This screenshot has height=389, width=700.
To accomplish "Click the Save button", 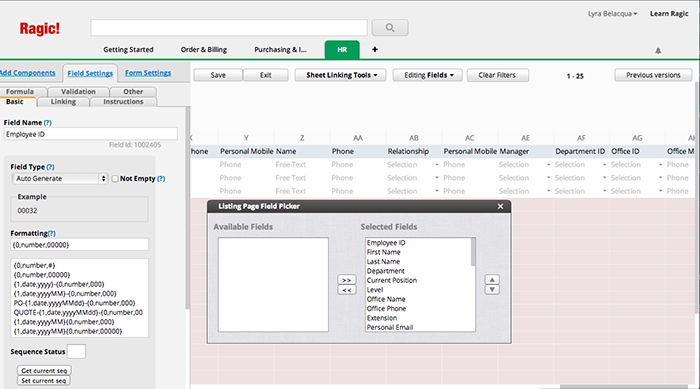I will coord(218,75).
